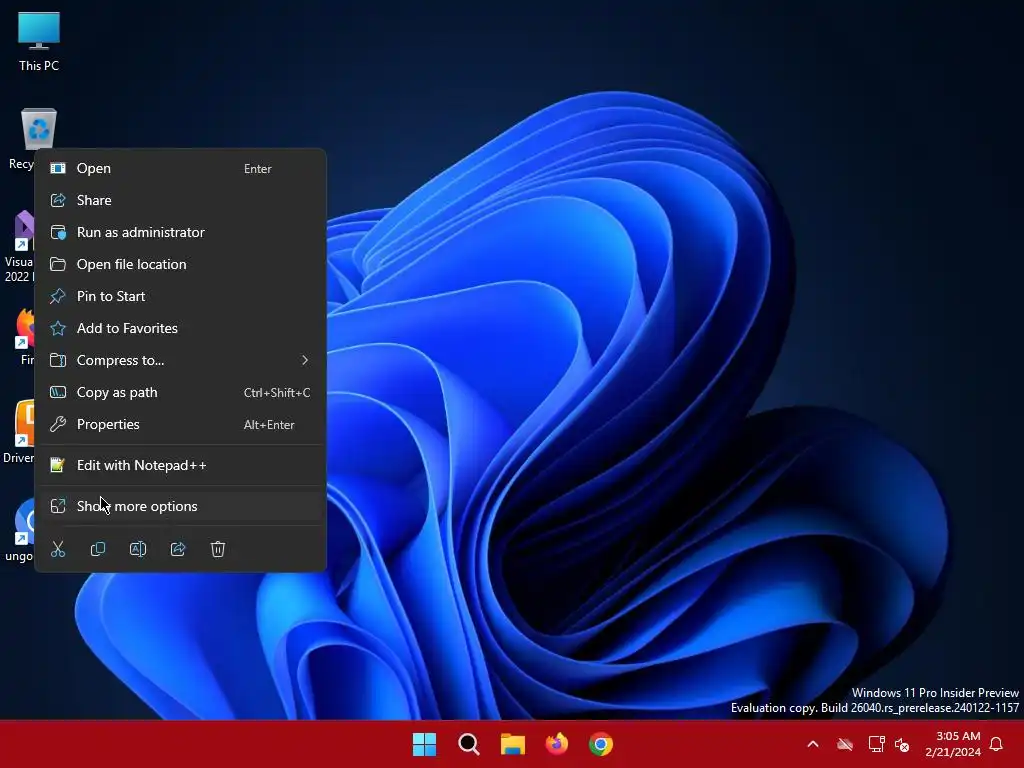Launch Firefox from the taskbar
Viewport: 1024px width, 768px height.
[x=556, y=744]
